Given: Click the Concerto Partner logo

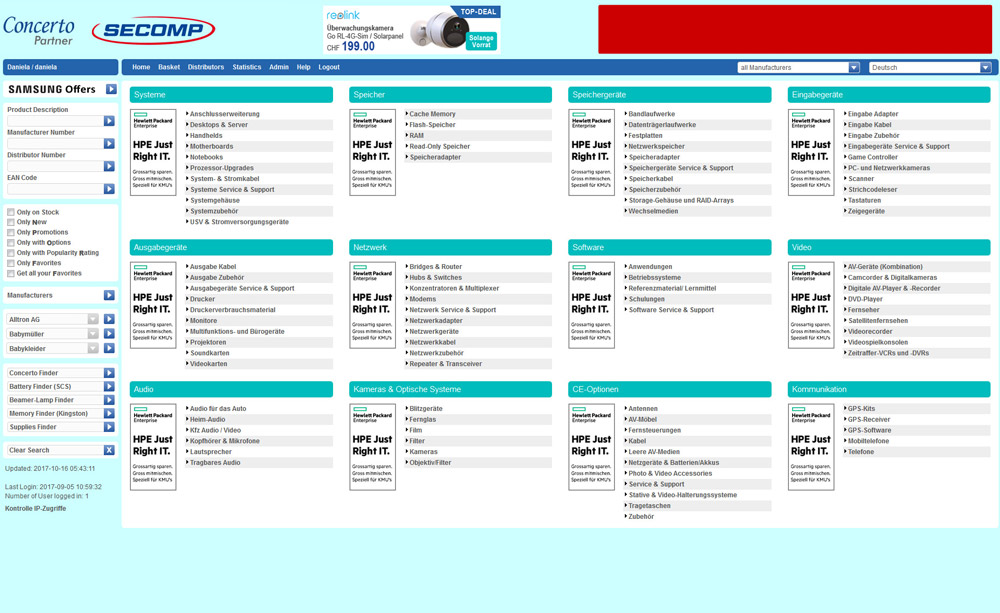Looking at the screenshot, I should 39,31.
